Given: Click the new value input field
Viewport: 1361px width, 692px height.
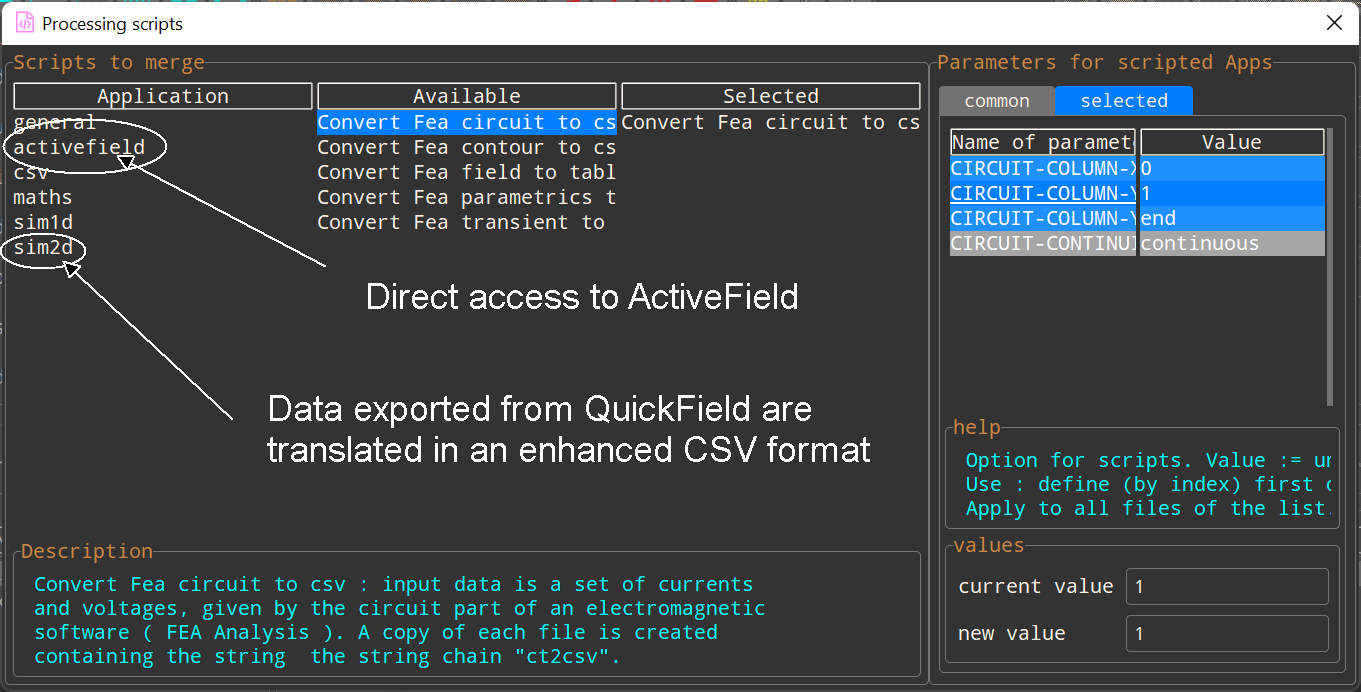Looking at the screenshot, I should tap(1227, 633).
